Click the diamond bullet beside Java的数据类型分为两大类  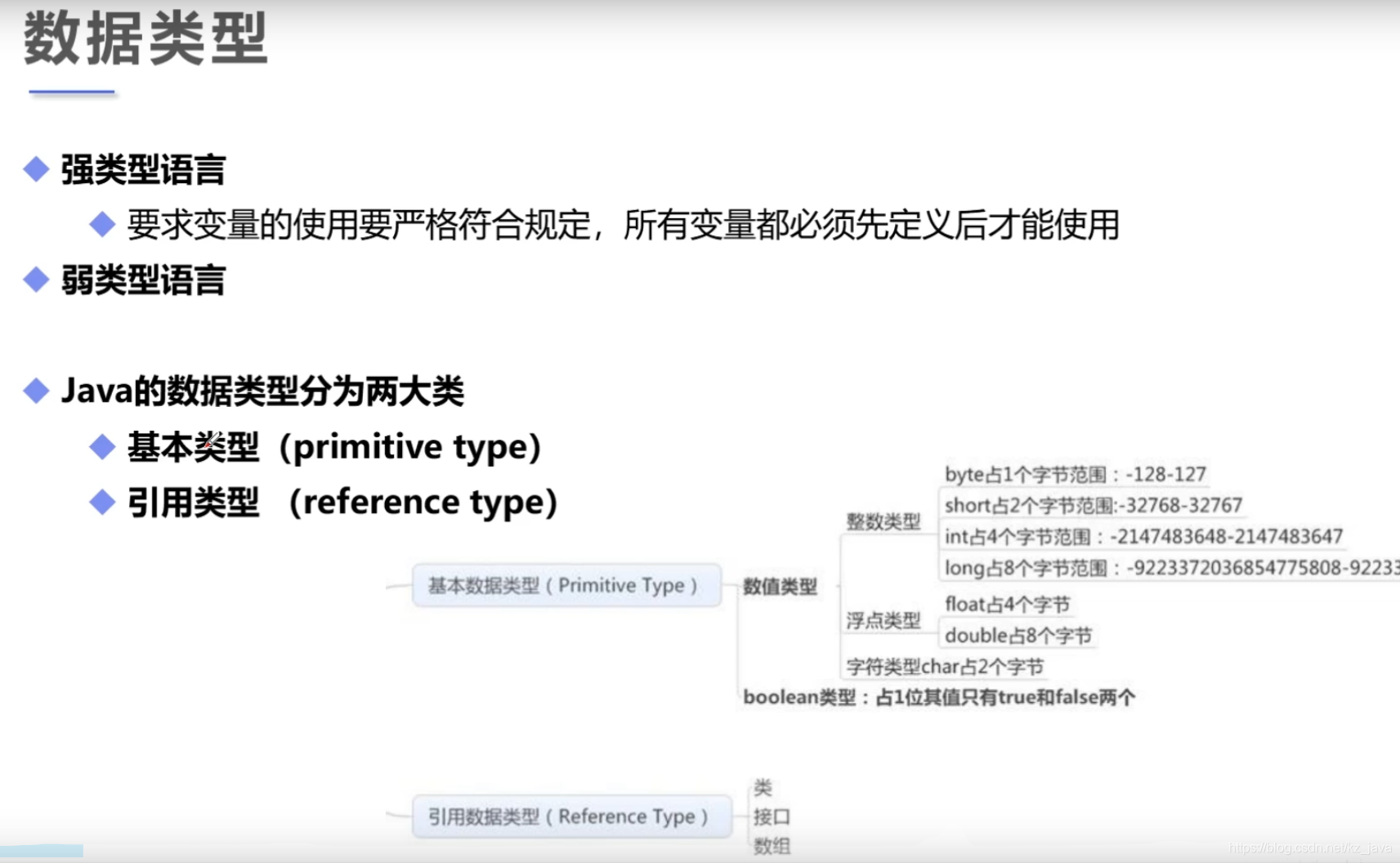[x=36, y=391]
